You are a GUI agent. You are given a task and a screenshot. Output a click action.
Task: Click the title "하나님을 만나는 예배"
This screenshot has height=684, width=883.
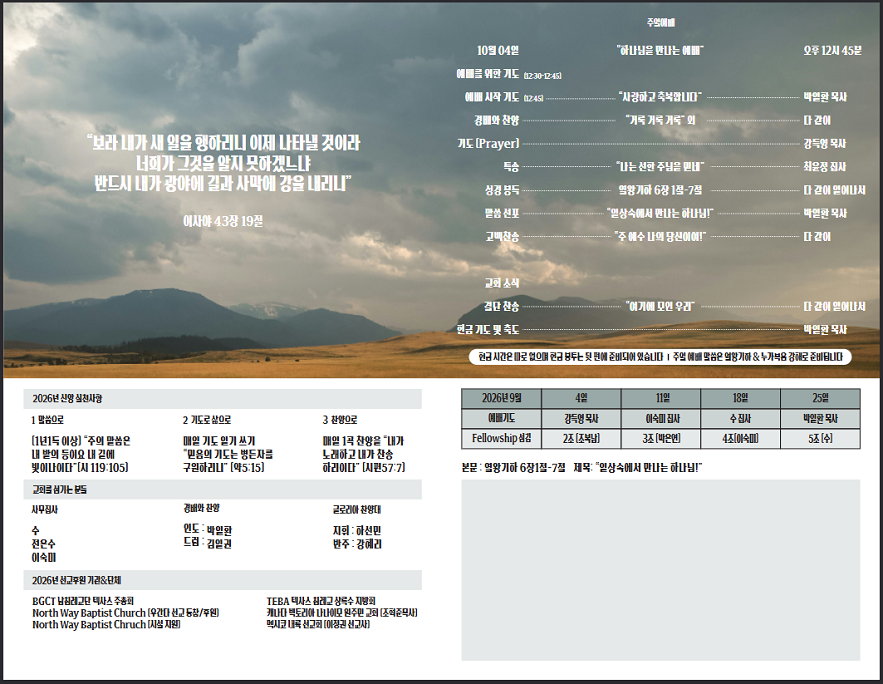point(660,51)
